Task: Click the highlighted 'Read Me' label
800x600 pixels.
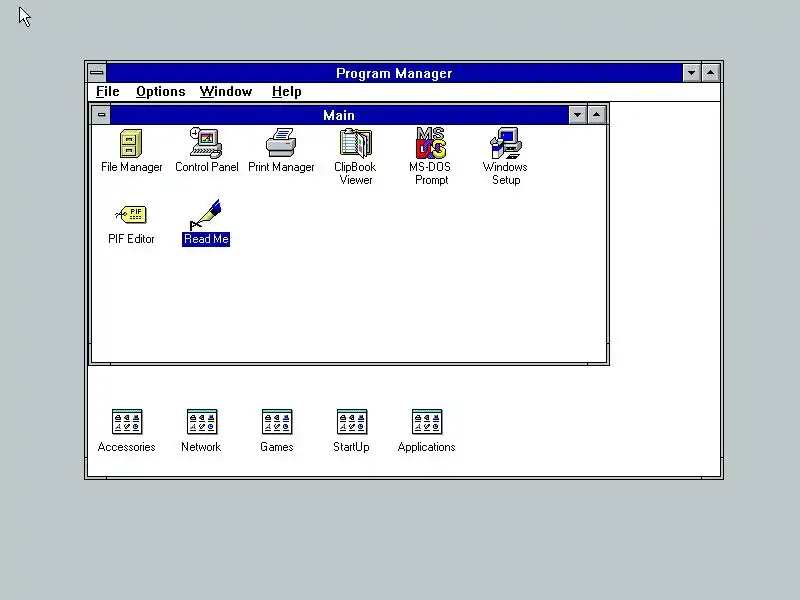Action: (x=206, y=239)
